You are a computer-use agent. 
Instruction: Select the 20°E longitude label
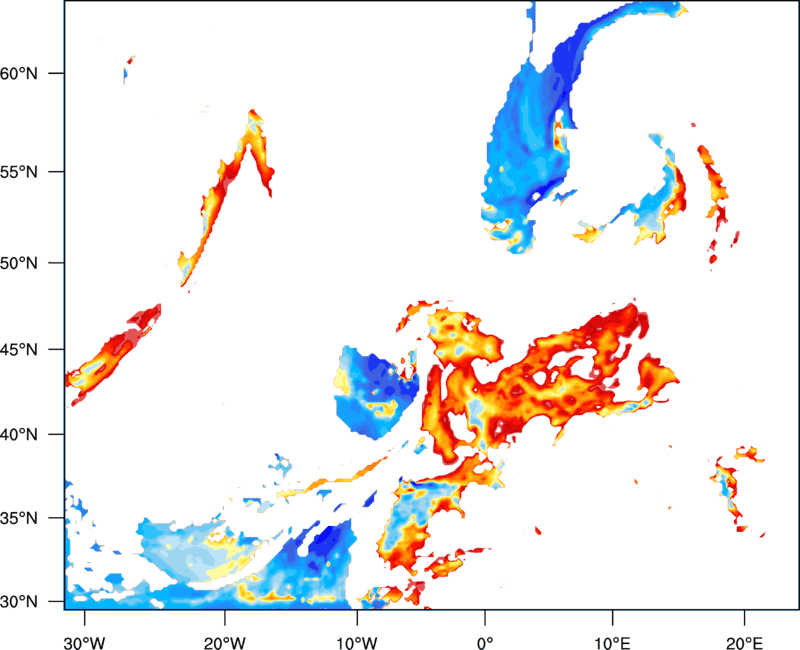[744, 643]
